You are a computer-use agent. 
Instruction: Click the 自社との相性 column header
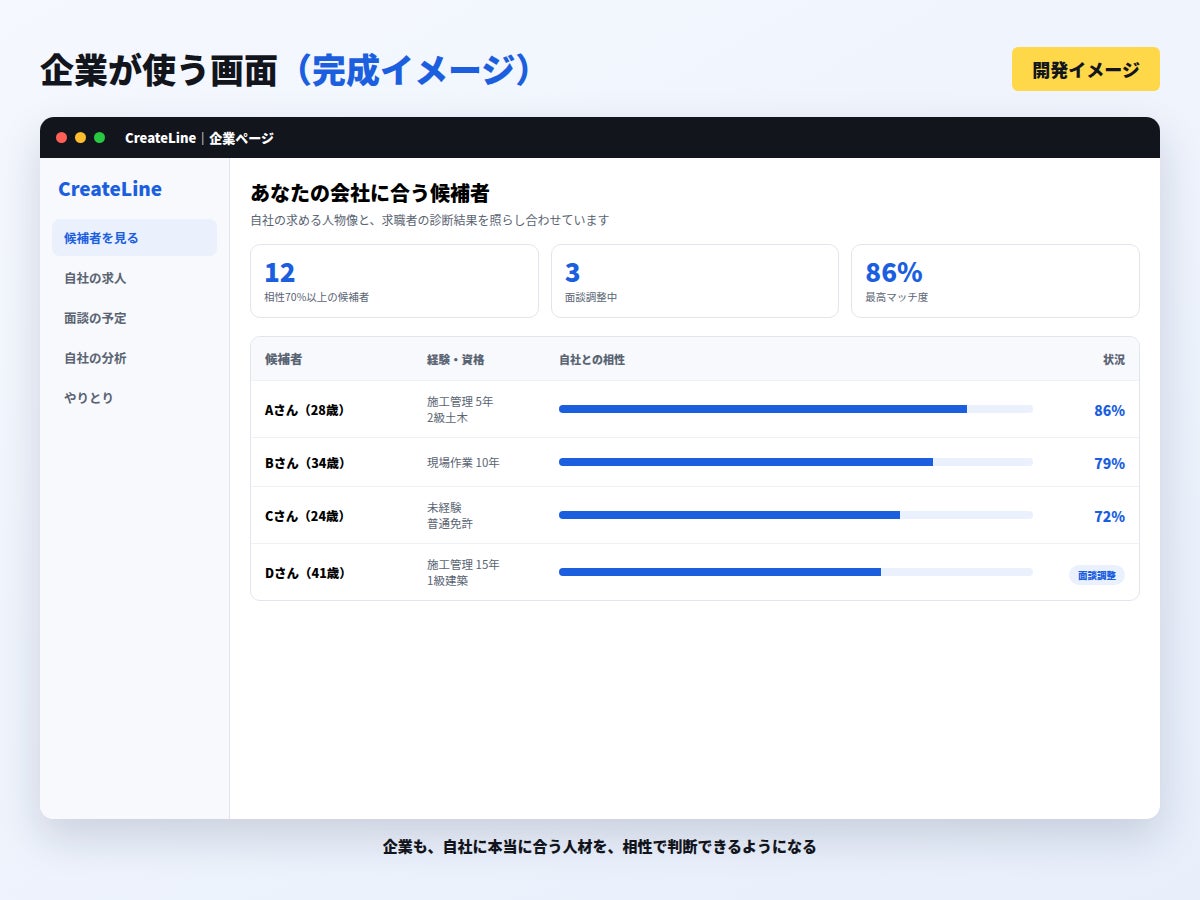click(x=592, y=359)
